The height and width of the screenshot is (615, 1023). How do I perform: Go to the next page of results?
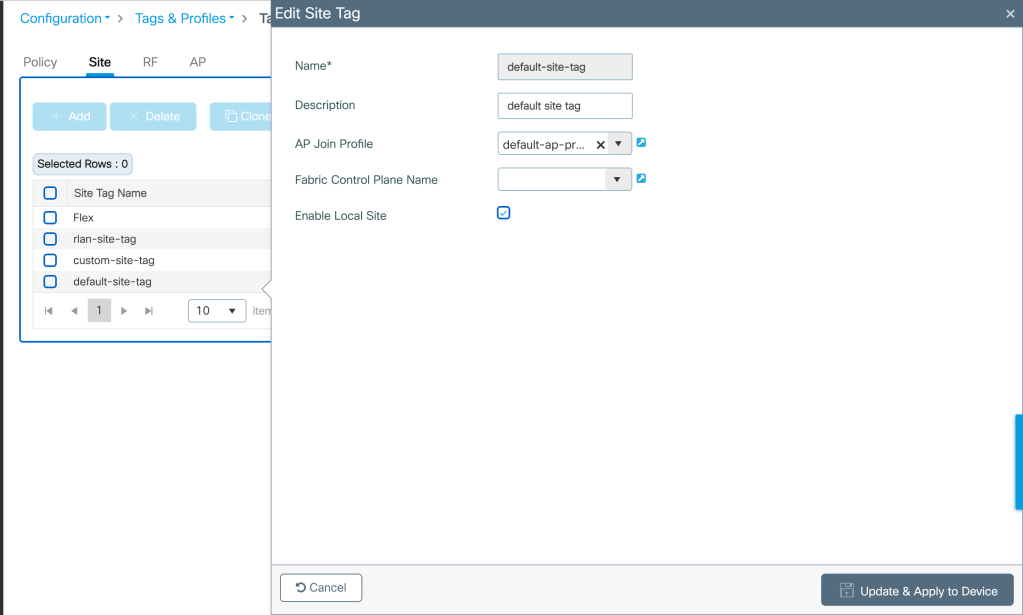(x=124, y=311)
